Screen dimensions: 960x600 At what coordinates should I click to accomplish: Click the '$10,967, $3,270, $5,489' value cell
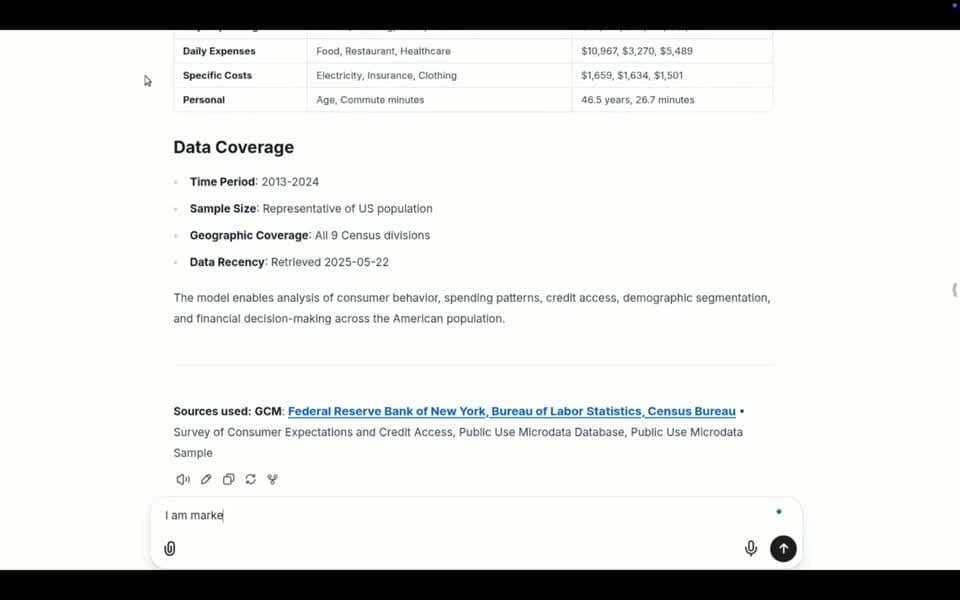pyautogui.click(x=672, y=51)
